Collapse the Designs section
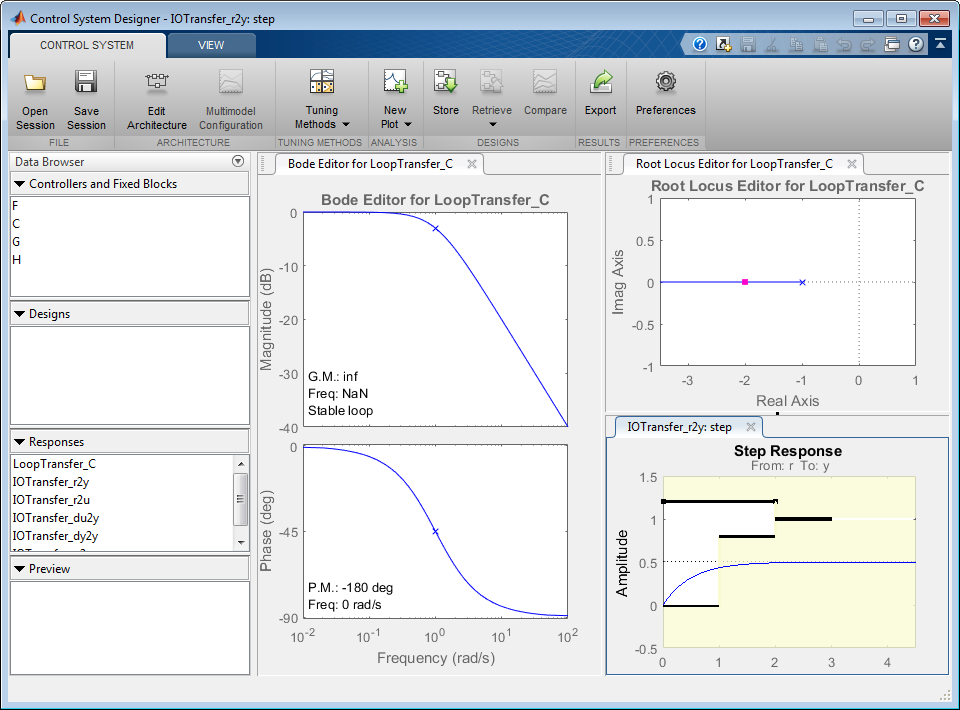The height and width of the screenshot is (710, 960). point(20,314)
